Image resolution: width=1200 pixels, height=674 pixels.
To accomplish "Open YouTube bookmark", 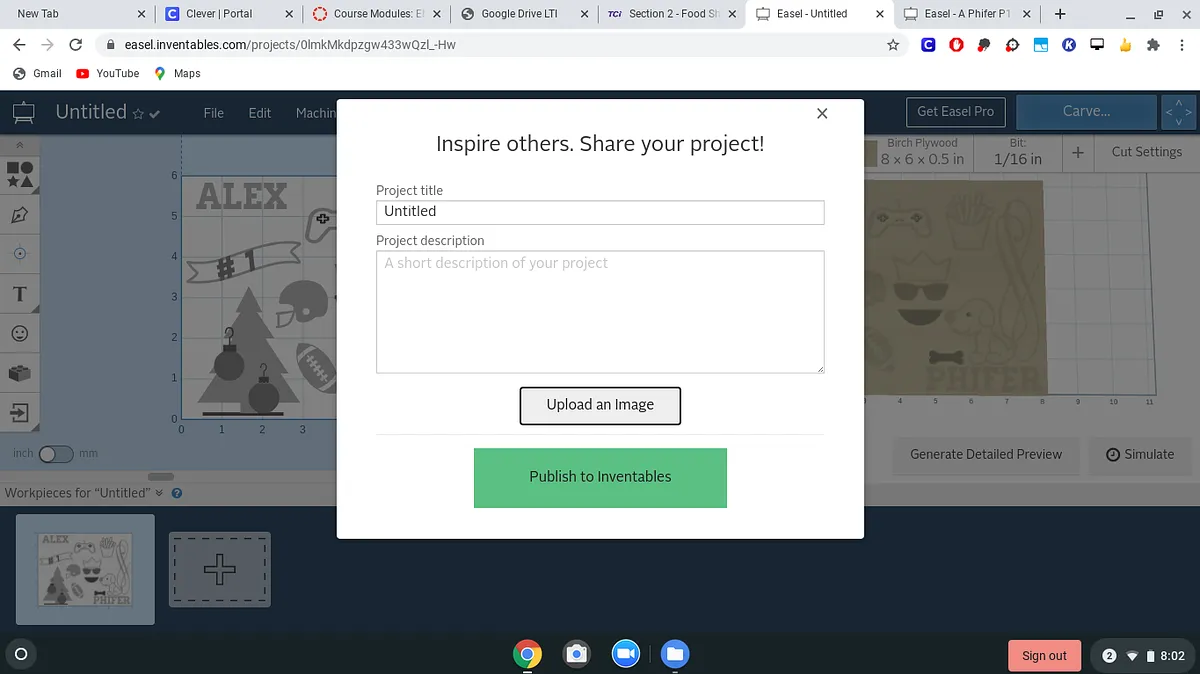I will coord(107,73).
